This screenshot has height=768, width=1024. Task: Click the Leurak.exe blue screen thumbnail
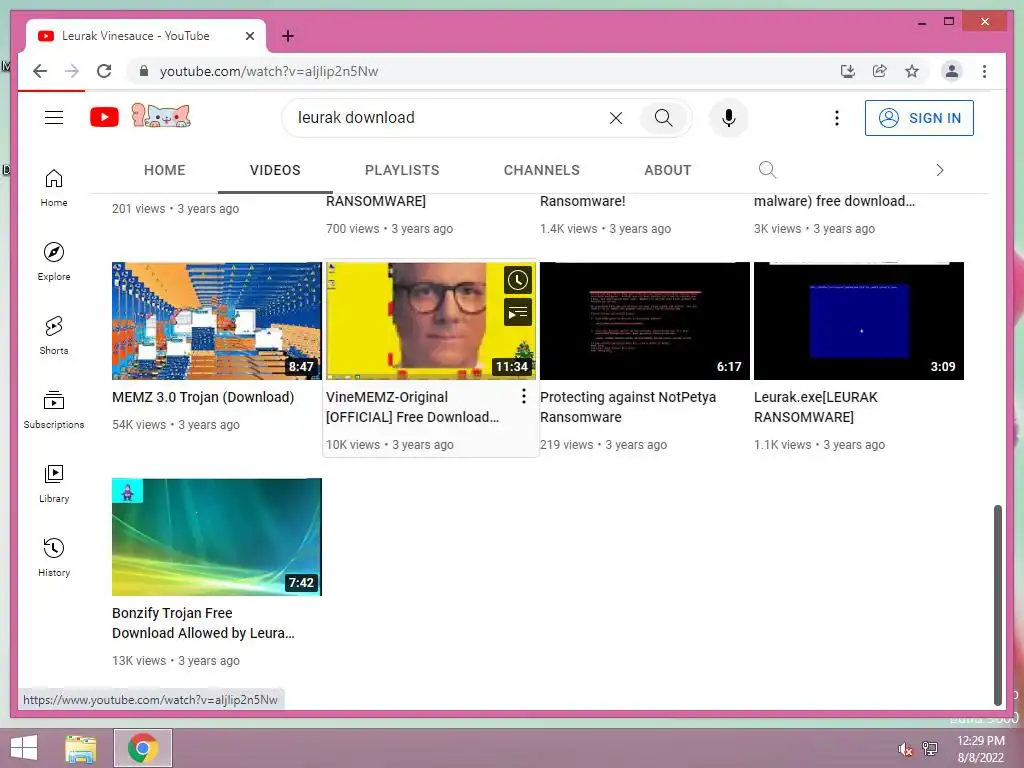[859, 321]
